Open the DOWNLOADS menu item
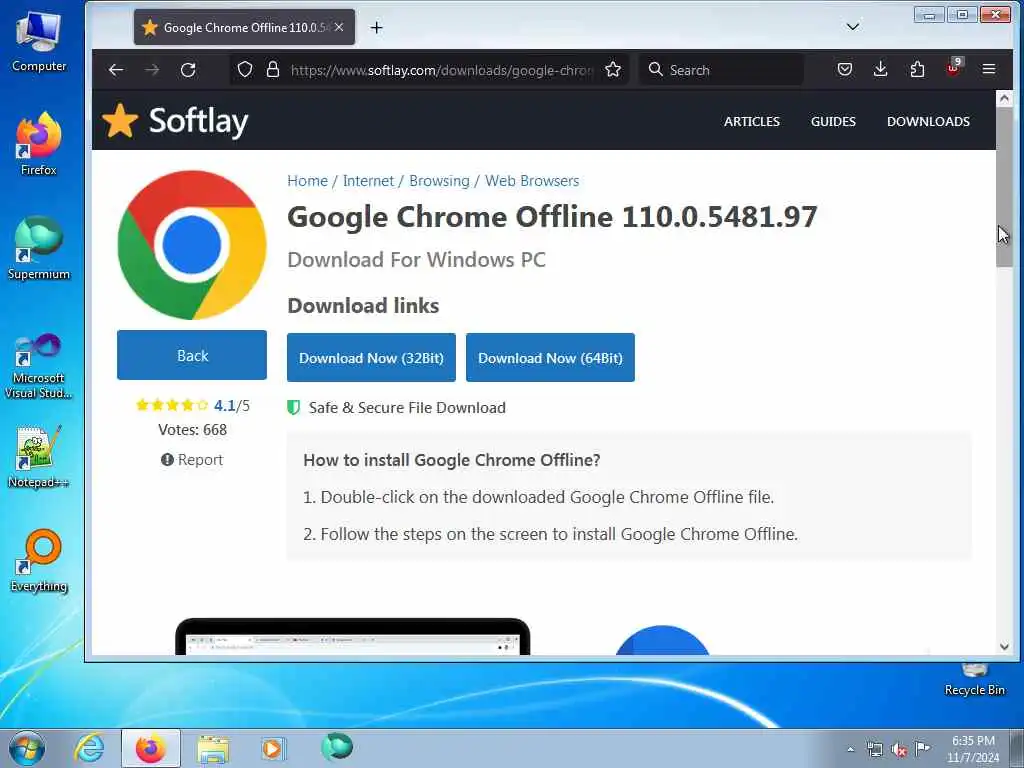The image size is (1024, 768). click(x=928, y=121)
